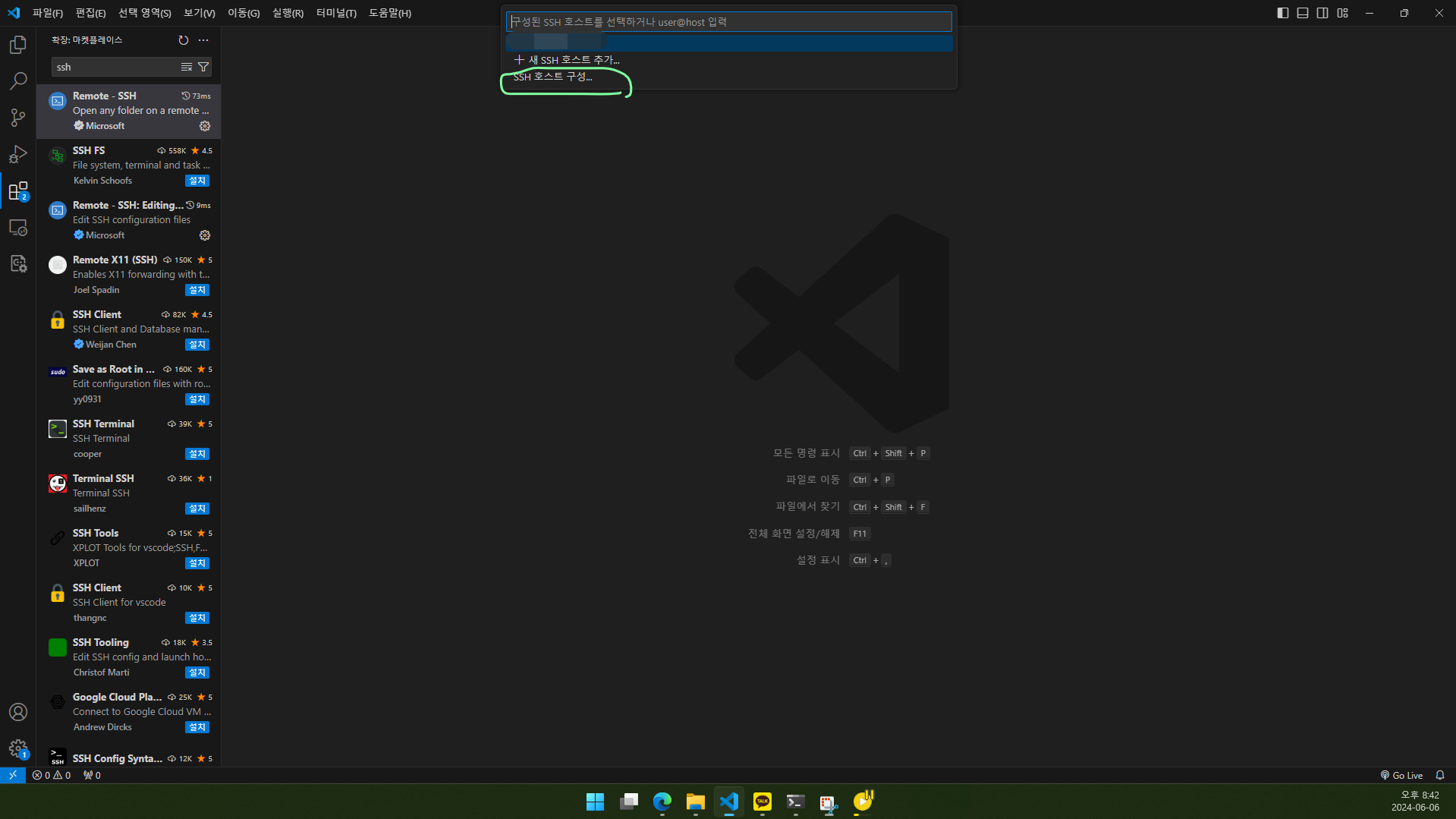Open Remote - SSH: Editing manage gear
Viewport: 1456px width, 819px height.
click(x=205, y=235)
